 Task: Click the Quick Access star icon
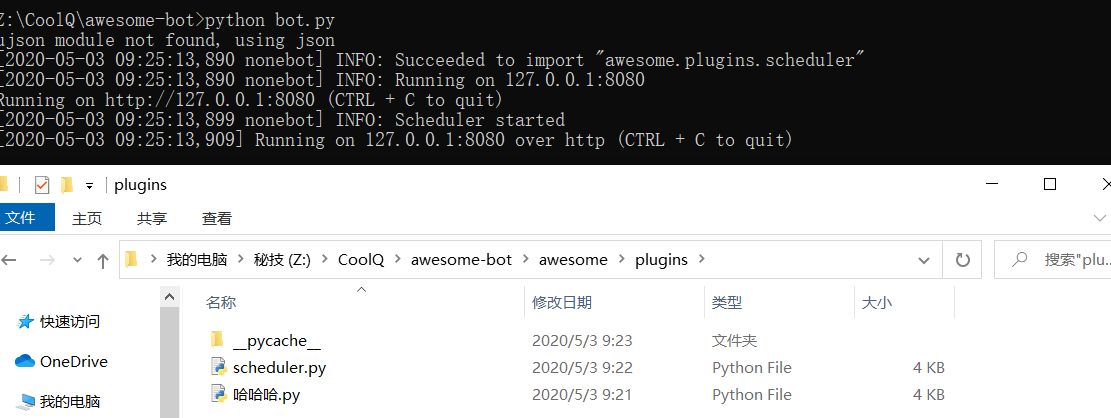click(x=25, y=322)
